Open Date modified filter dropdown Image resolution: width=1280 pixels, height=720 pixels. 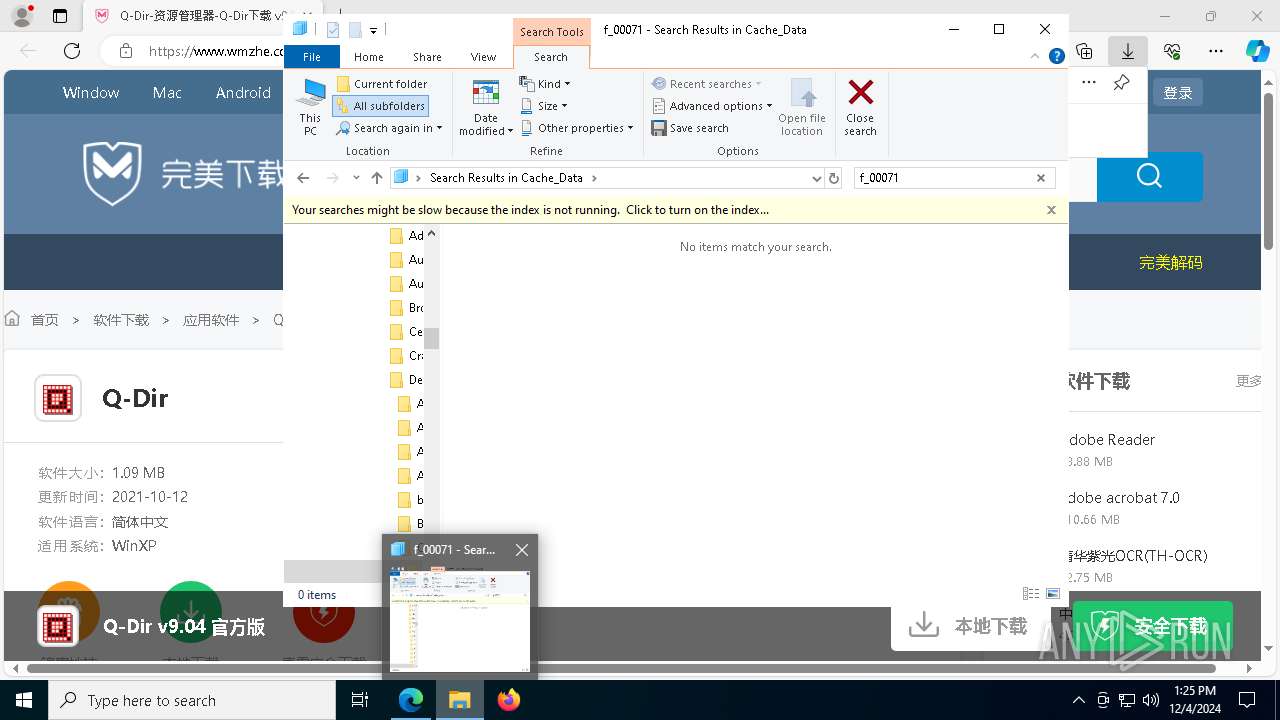[486, 107]
